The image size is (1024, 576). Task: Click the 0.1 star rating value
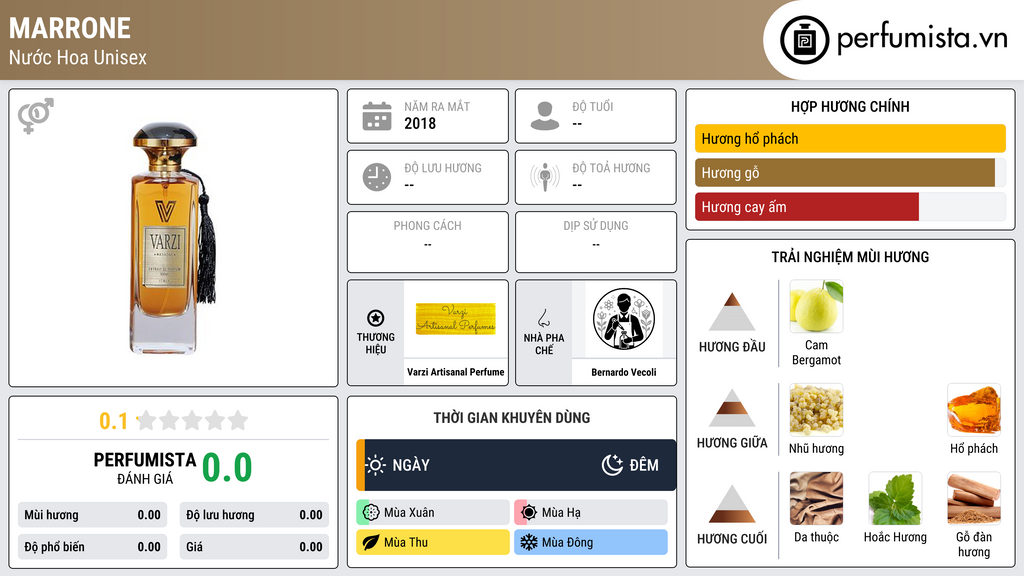click(113, 421)
